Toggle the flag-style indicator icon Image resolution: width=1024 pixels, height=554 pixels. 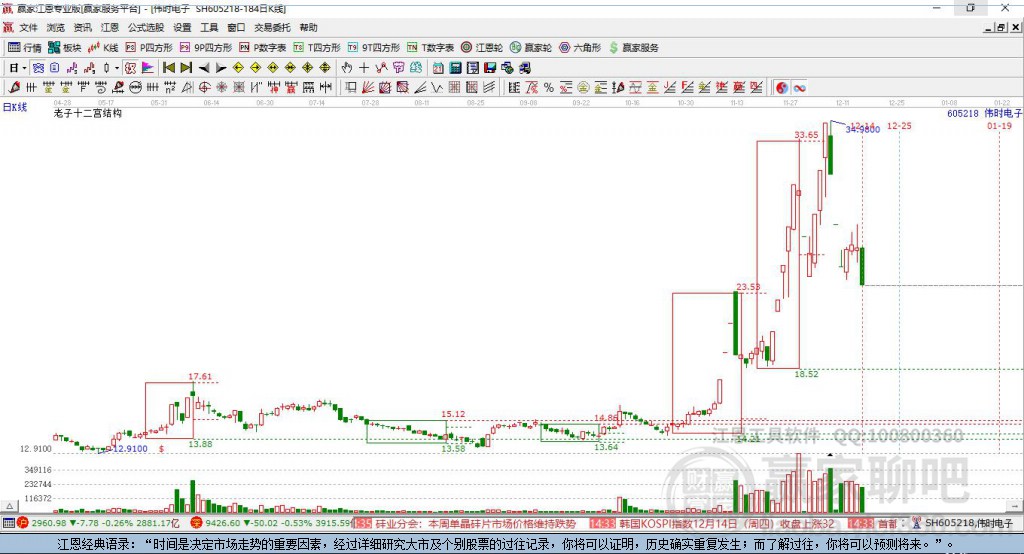click(x=148, y=68)
